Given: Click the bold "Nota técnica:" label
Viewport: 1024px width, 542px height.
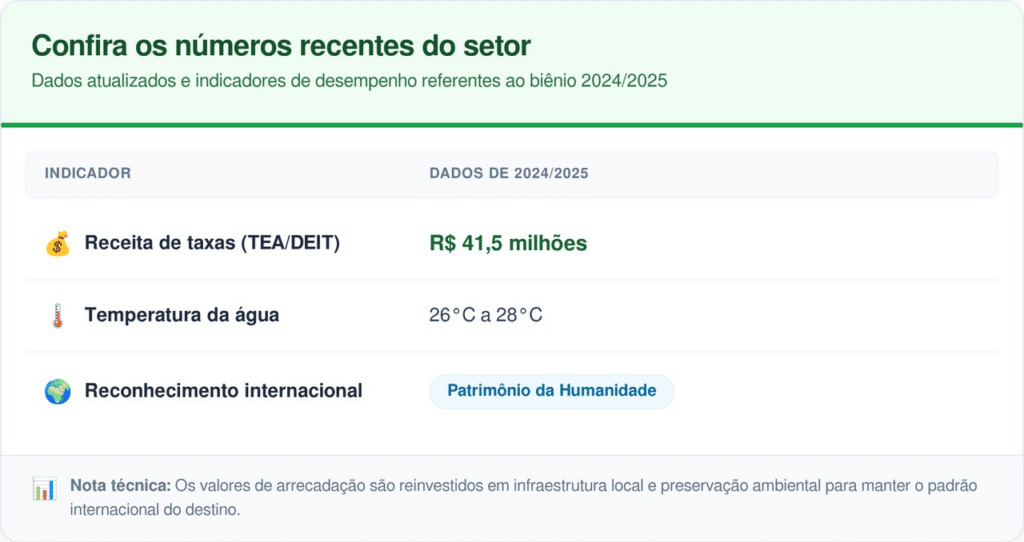Looking at the screenshot, I should tap(120, 486).
